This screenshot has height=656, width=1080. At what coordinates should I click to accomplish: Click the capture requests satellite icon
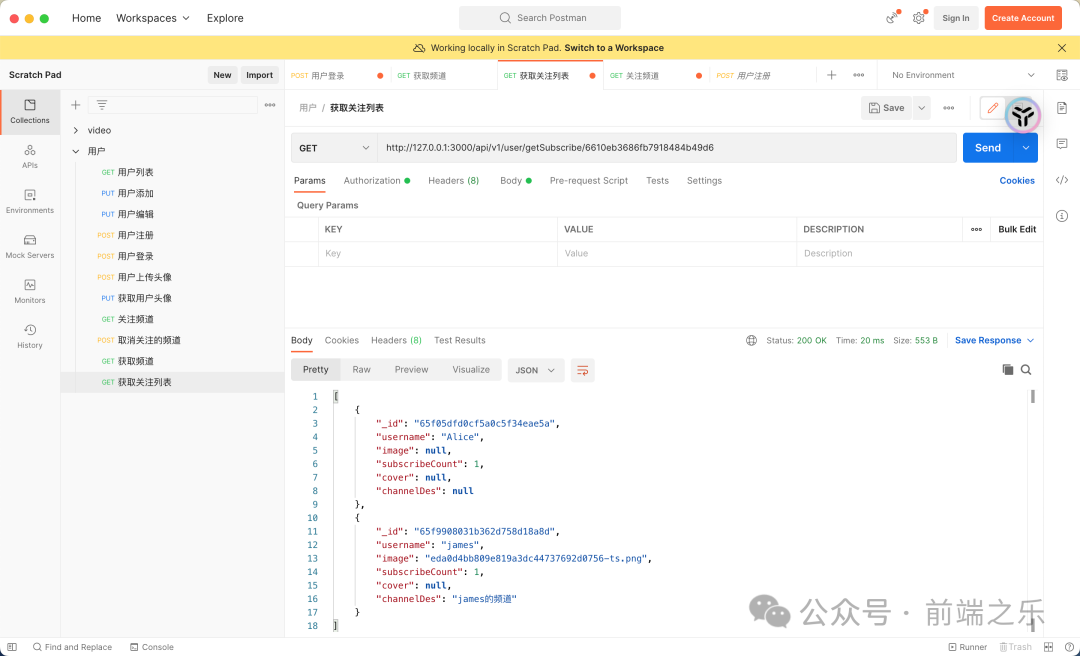pos(893,18)
